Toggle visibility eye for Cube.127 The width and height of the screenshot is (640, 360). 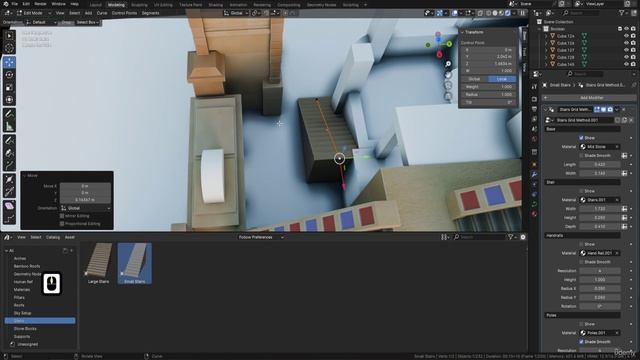click(626, 50)
